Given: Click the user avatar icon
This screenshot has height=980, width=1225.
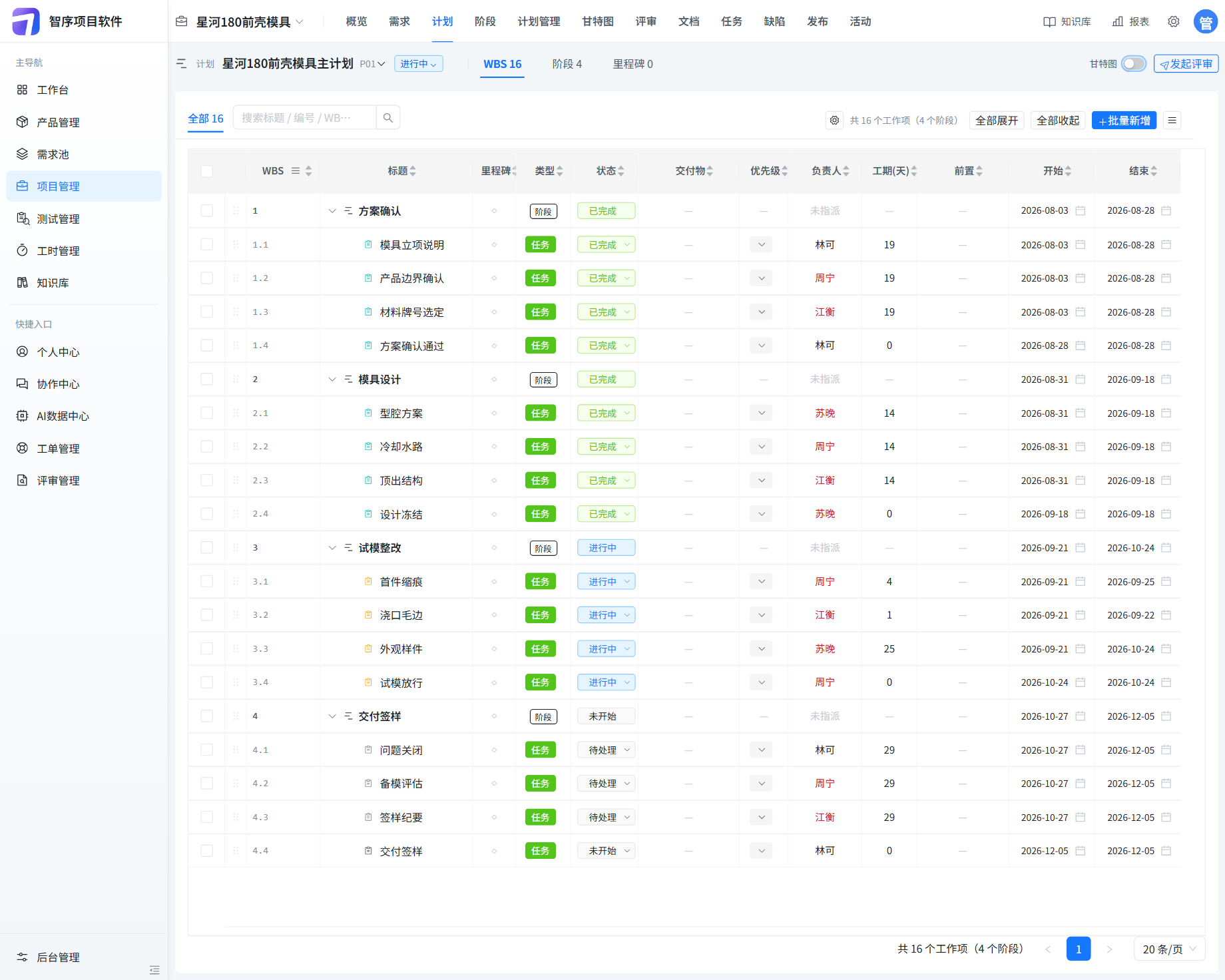Looking at the screenshot, I should point(1206,22).
